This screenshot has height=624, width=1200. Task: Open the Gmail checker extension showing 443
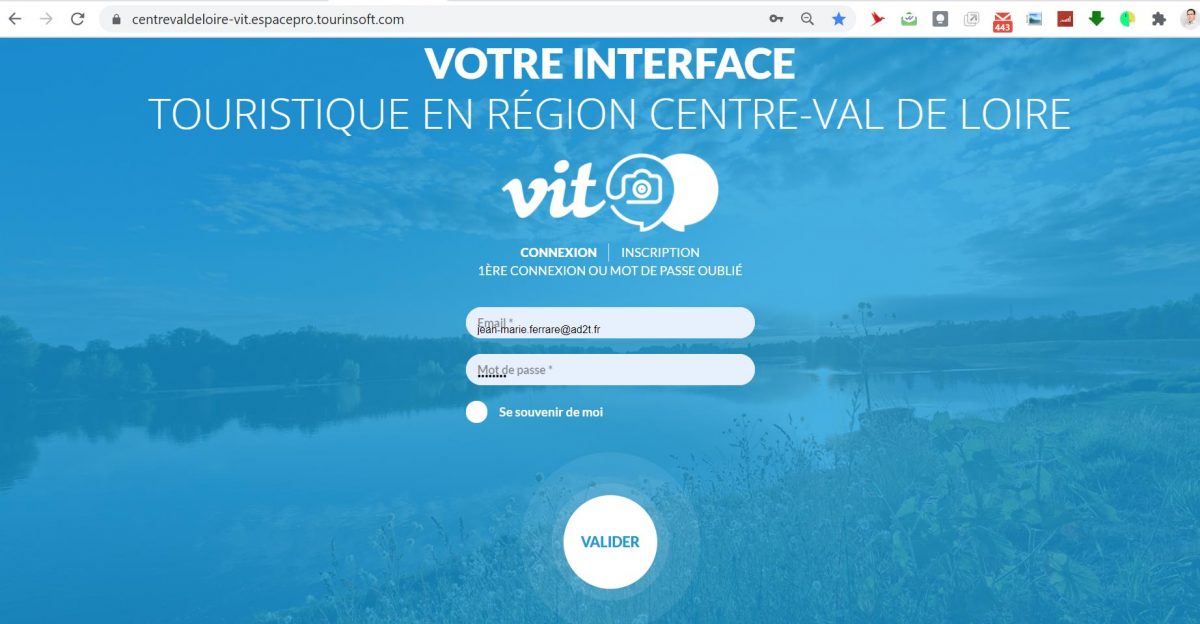(1002, 21)
